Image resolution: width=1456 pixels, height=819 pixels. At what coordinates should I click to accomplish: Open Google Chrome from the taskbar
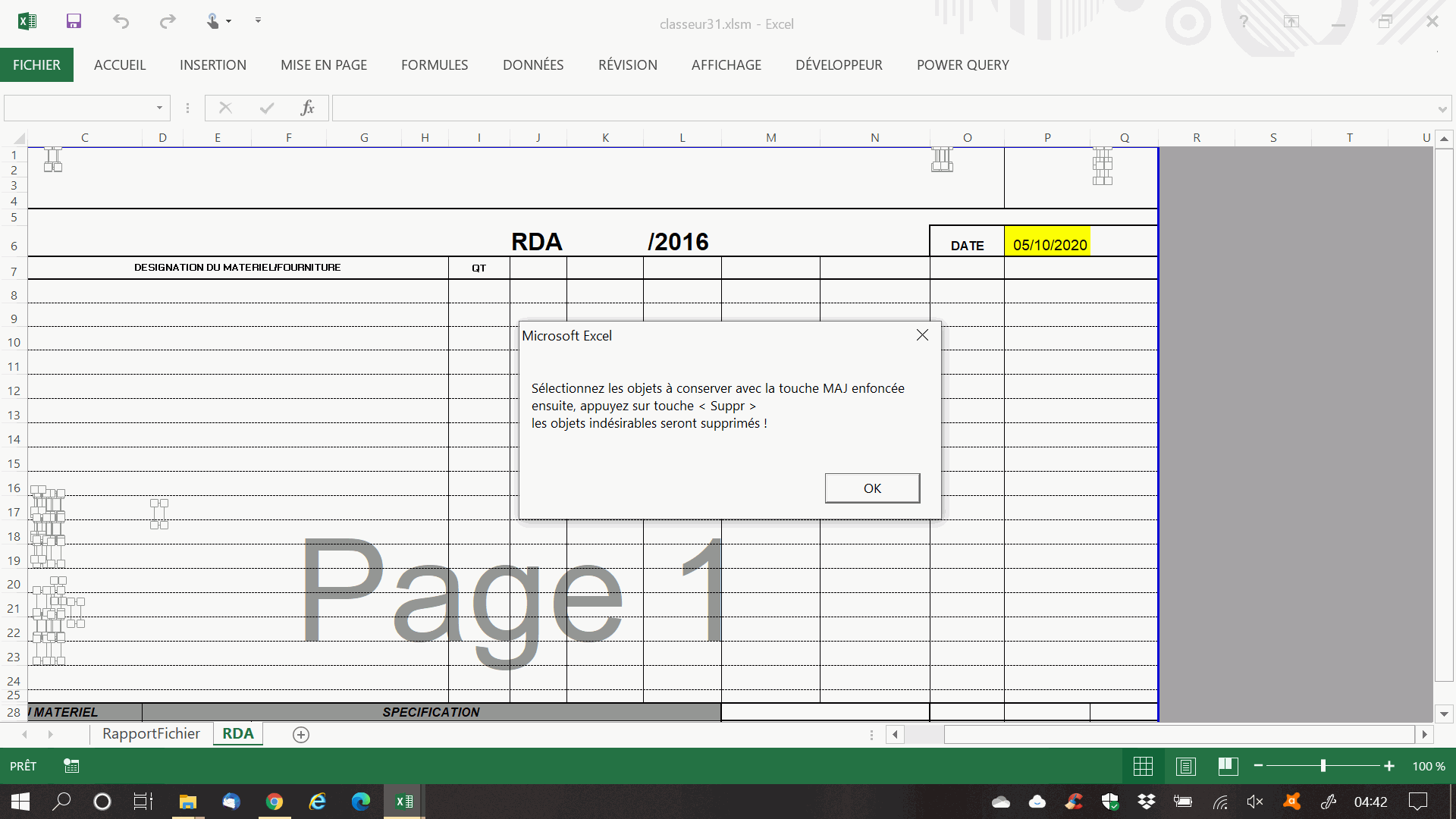coord(275,802)
